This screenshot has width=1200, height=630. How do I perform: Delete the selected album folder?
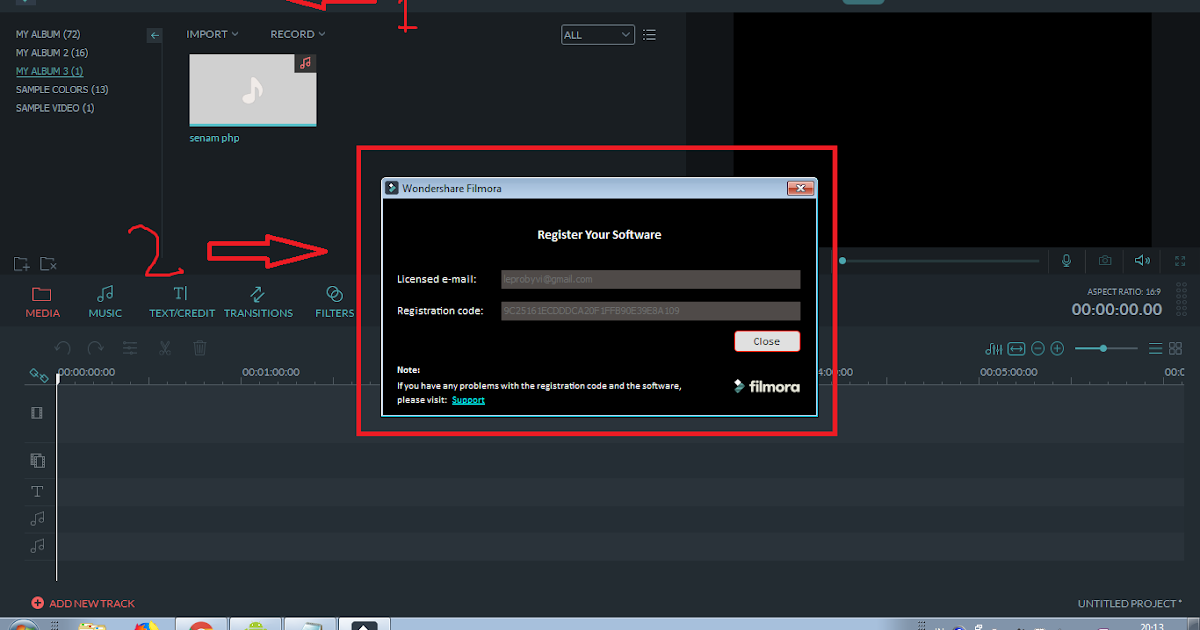coord(48,264)
